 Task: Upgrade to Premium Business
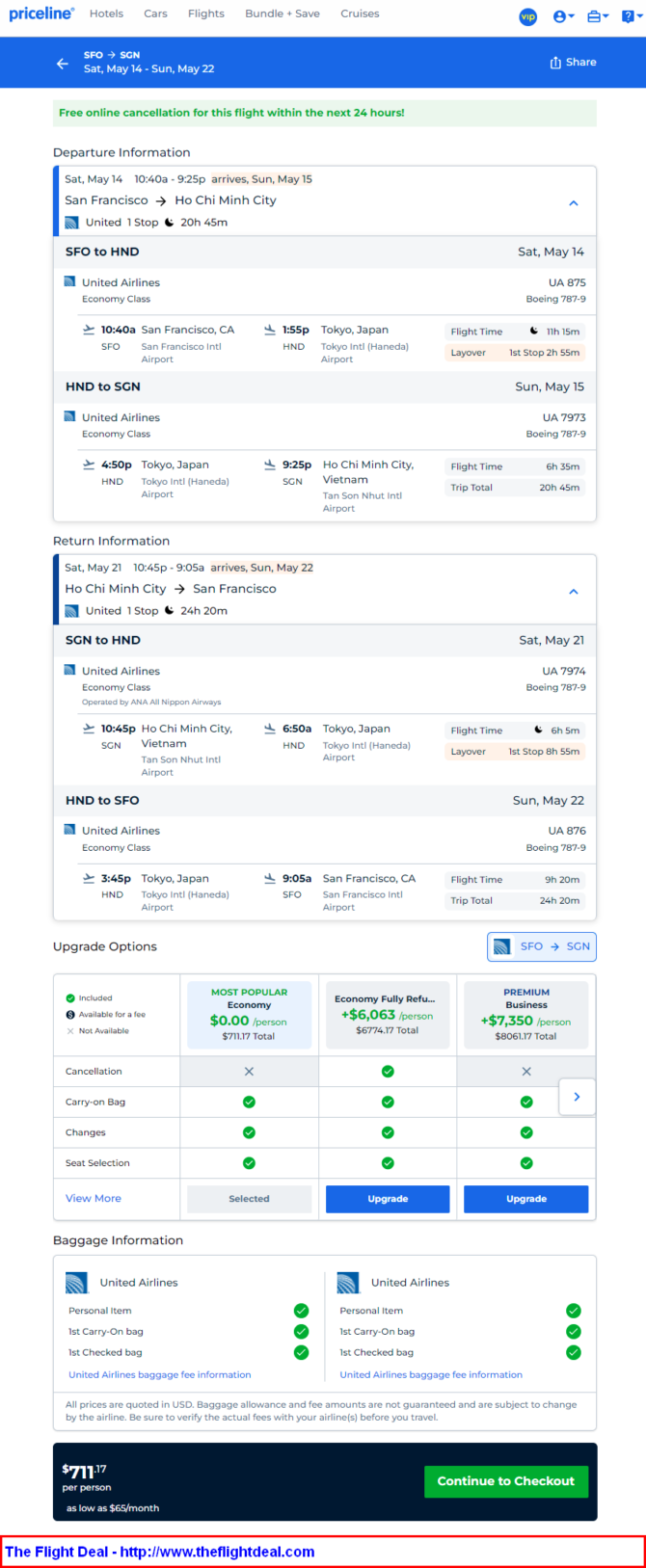point(526,1199)
